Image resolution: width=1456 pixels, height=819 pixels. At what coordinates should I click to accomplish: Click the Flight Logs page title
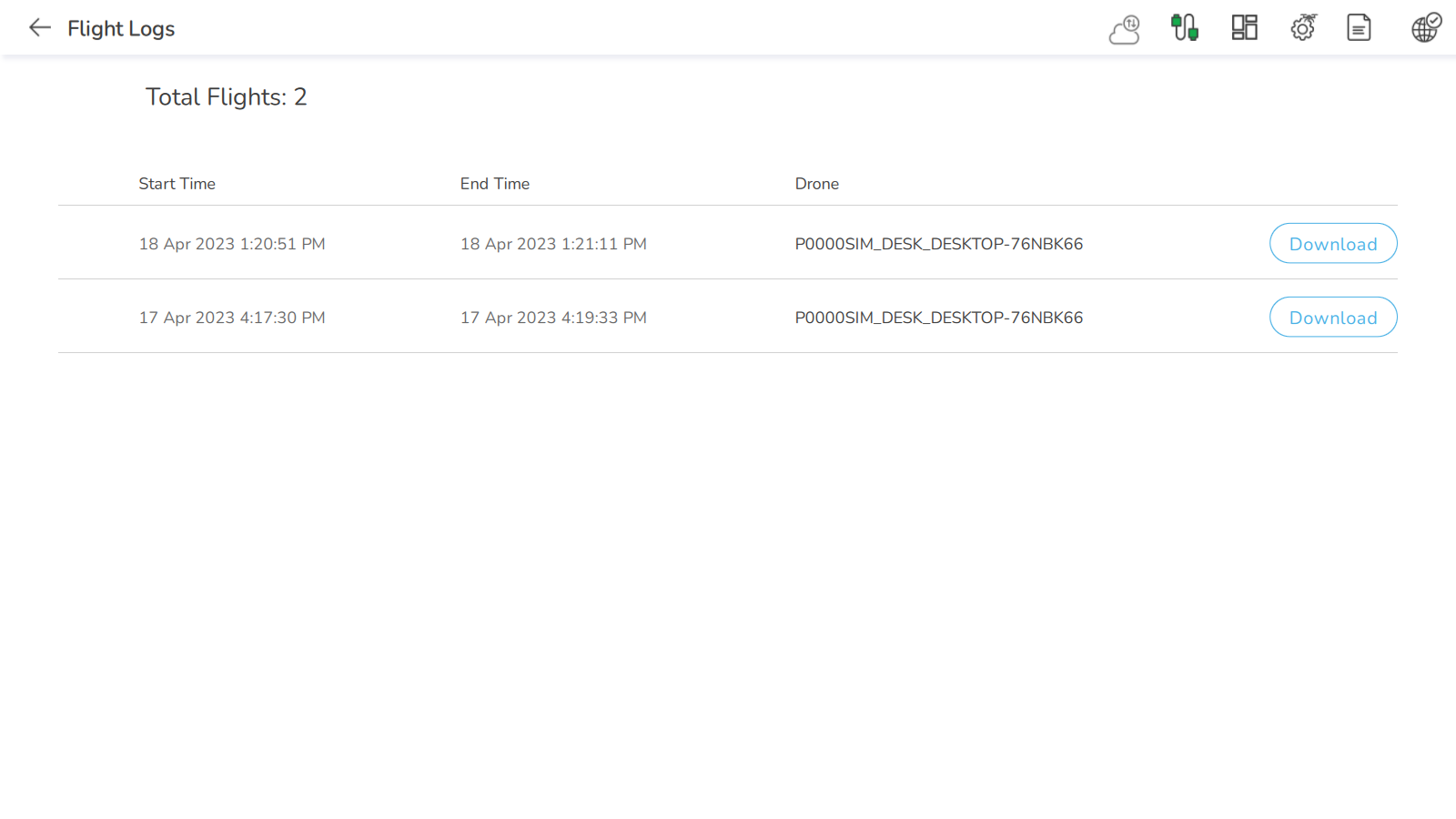121,29
